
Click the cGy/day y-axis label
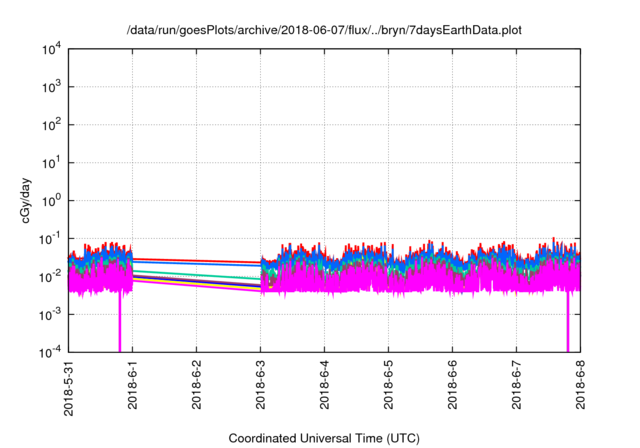pyautogui.click(x=26, y=201)
